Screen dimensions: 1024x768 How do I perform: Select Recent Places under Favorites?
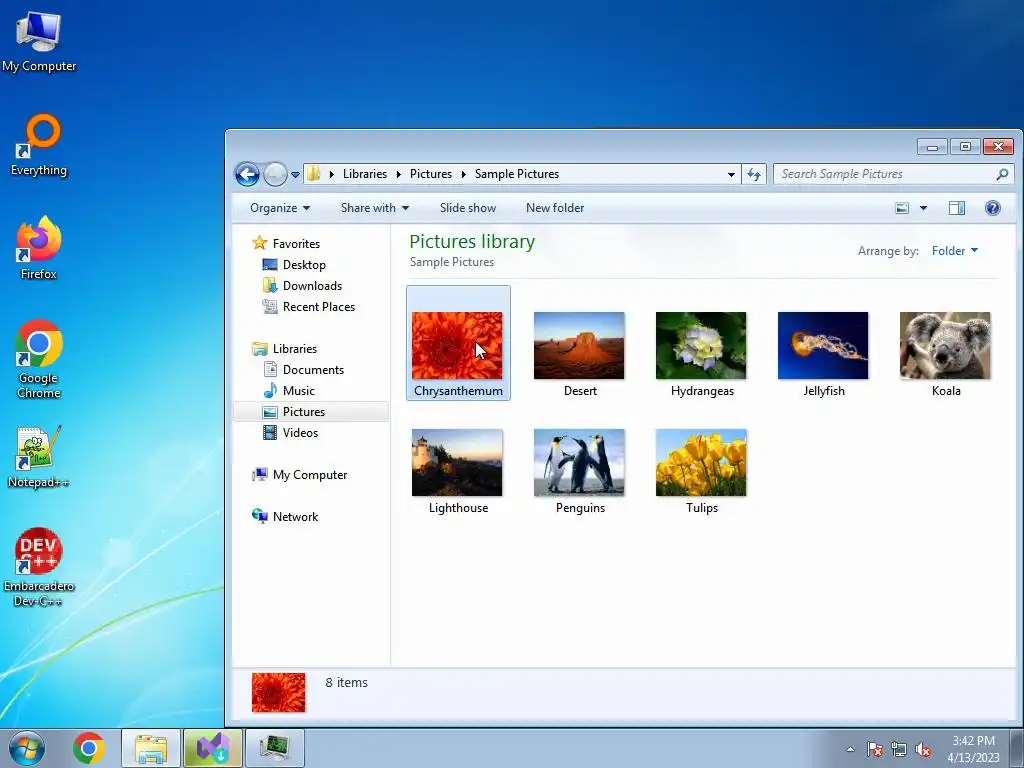(x=309, y=306)
